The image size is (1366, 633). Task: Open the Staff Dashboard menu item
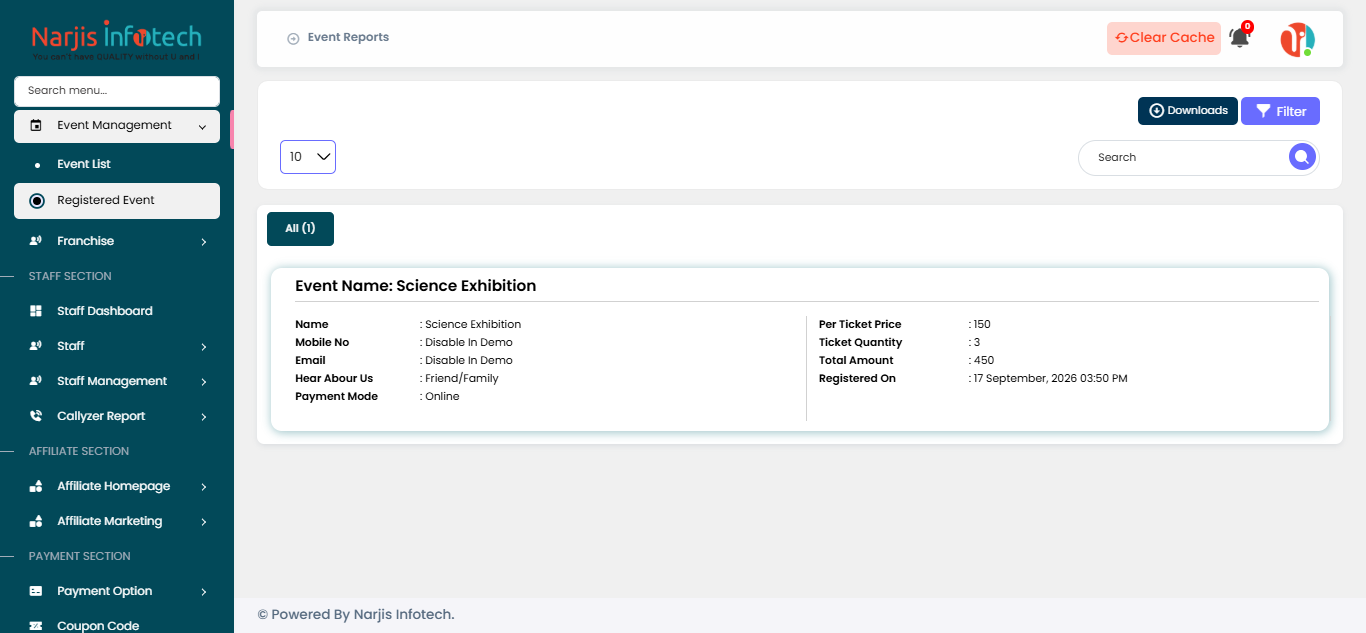[x=117, y=311]
